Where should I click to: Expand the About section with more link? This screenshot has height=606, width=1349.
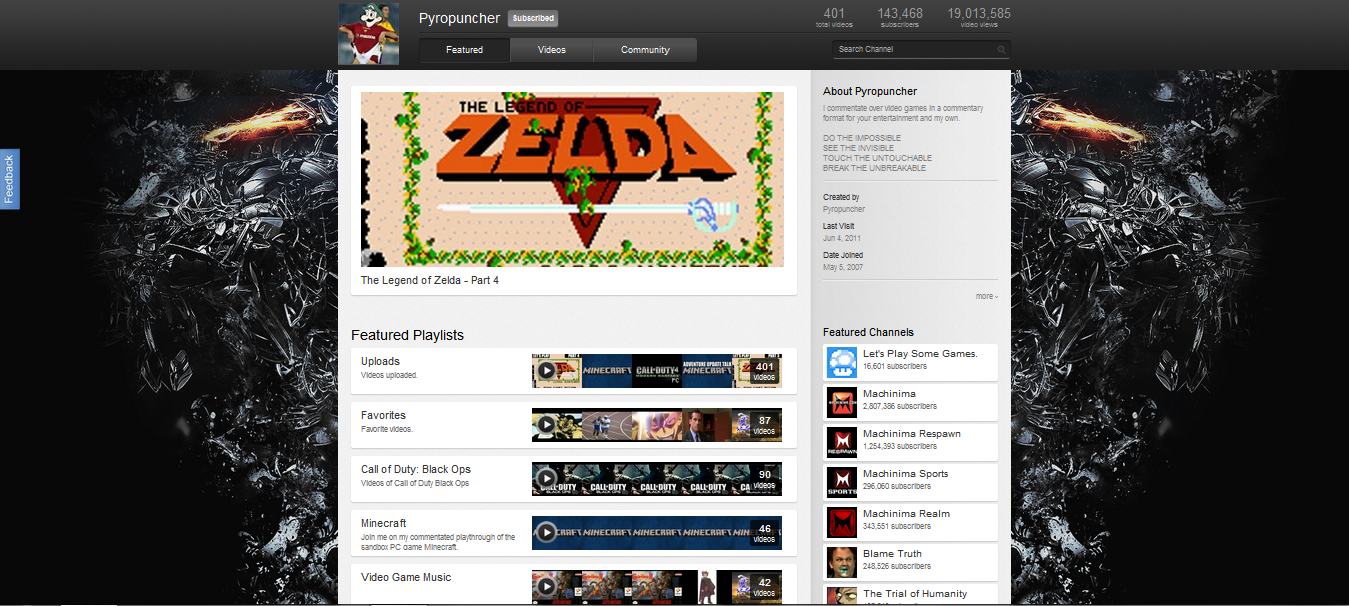986,297
